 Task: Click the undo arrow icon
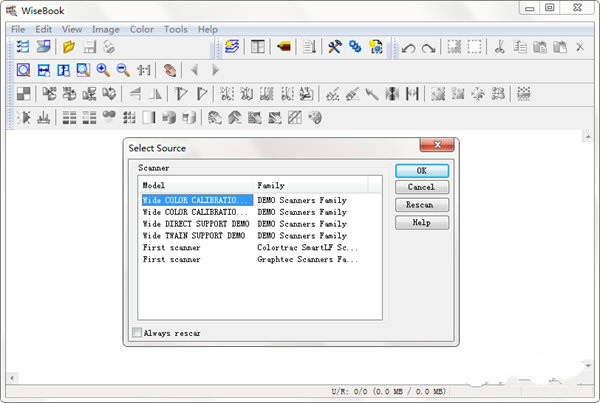[409, 47]
